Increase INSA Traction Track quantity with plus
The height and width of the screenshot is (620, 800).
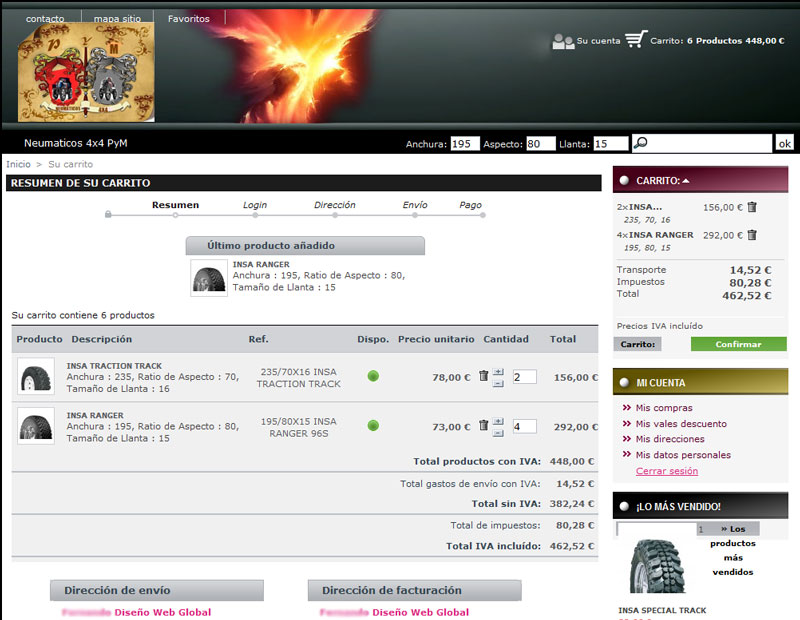(x=499, y=371)
